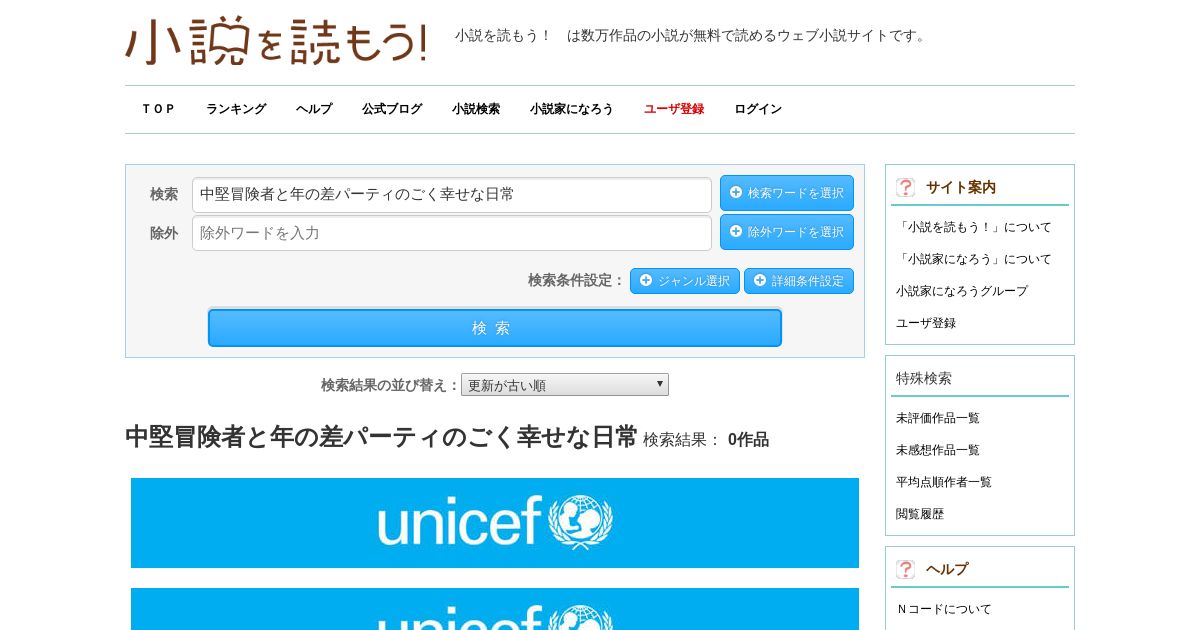Click the 除外ワードを選択 button

click(787, 232)
